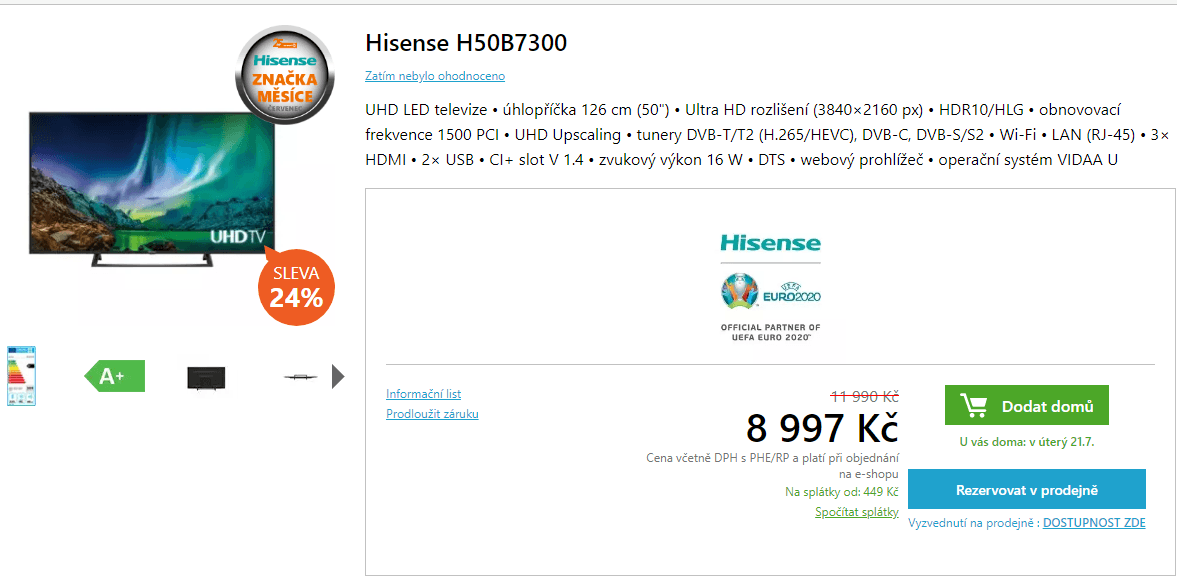The image size is (1177, 579).
Task: Click the product specifications description paragraph
Action: point(767,135)
